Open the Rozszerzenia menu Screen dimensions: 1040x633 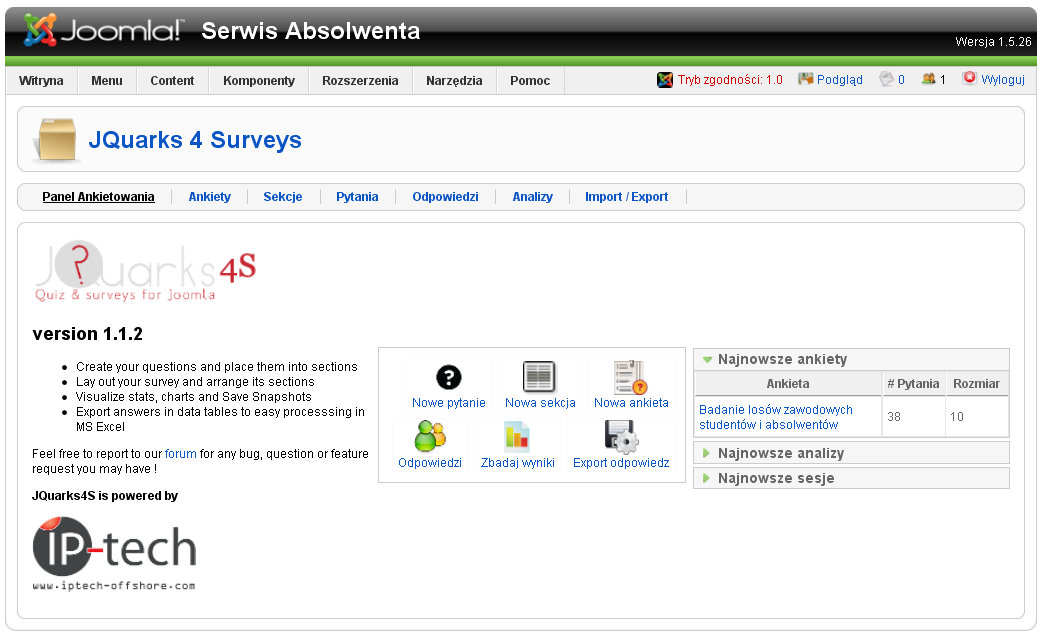[x=360, y=80]
